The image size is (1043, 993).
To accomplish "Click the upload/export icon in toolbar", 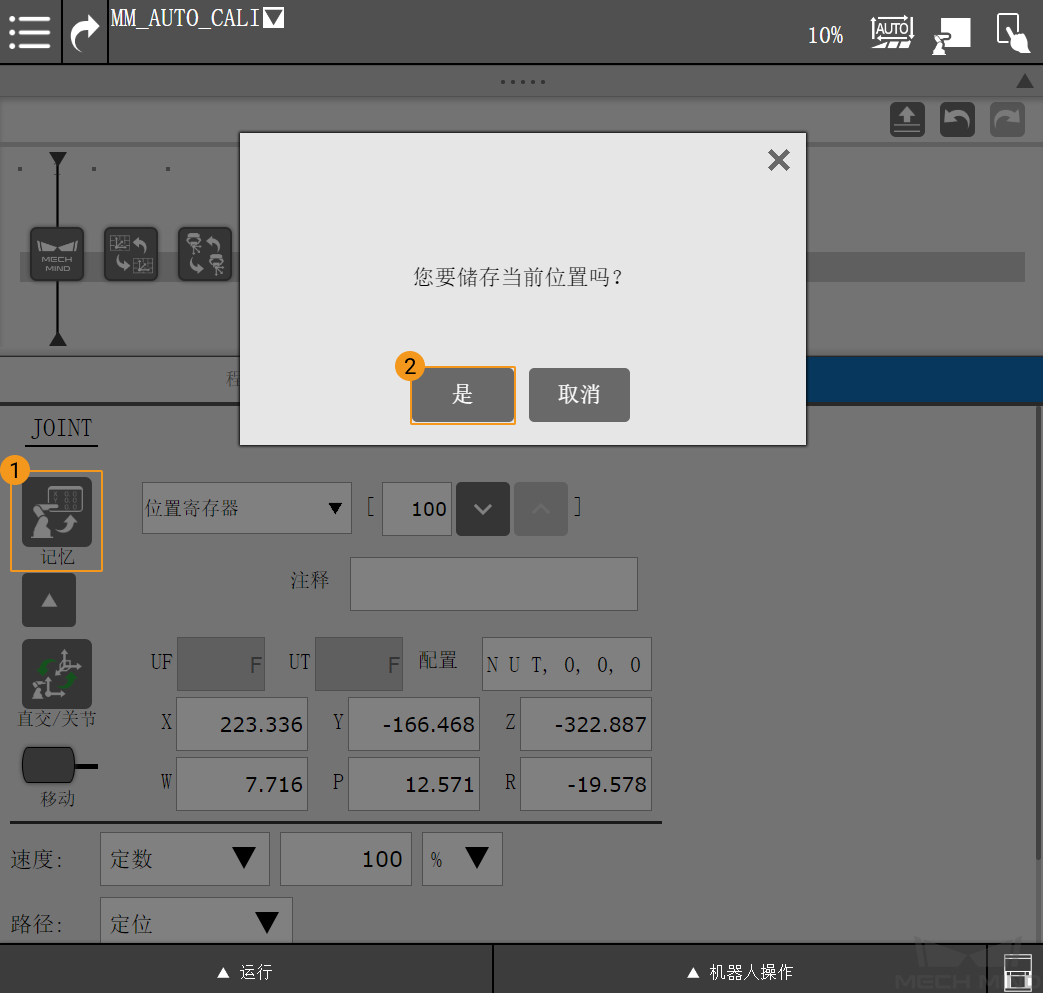I will pos(907,120).
